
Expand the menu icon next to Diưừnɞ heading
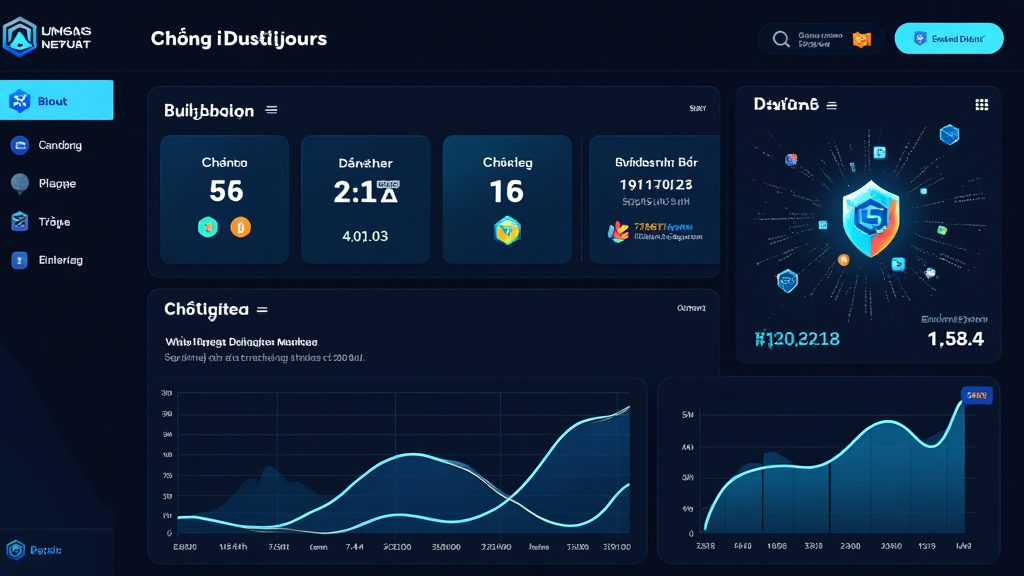click(832, 105)
